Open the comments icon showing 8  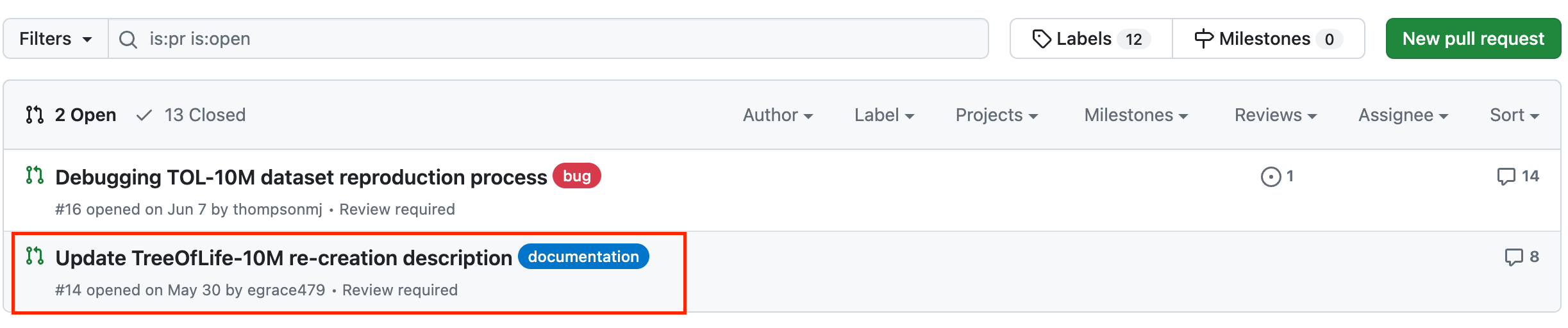click(1514, 257)
